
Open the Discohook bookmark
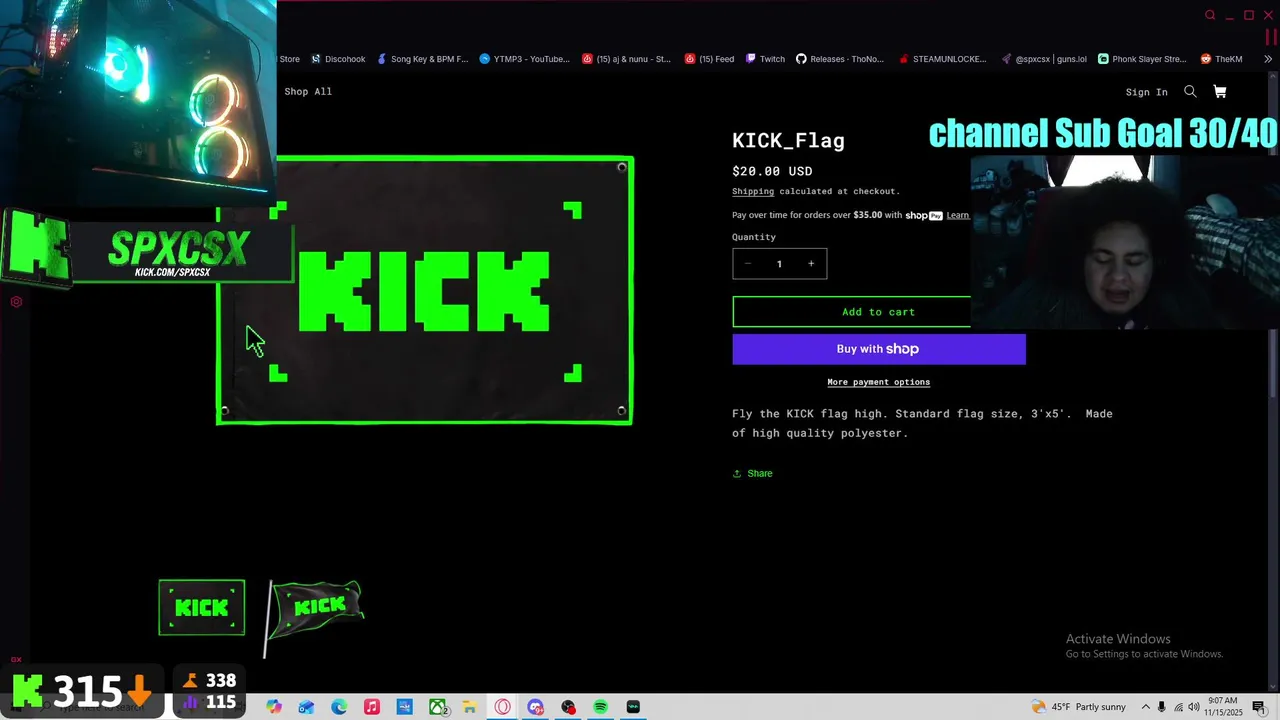338,59
